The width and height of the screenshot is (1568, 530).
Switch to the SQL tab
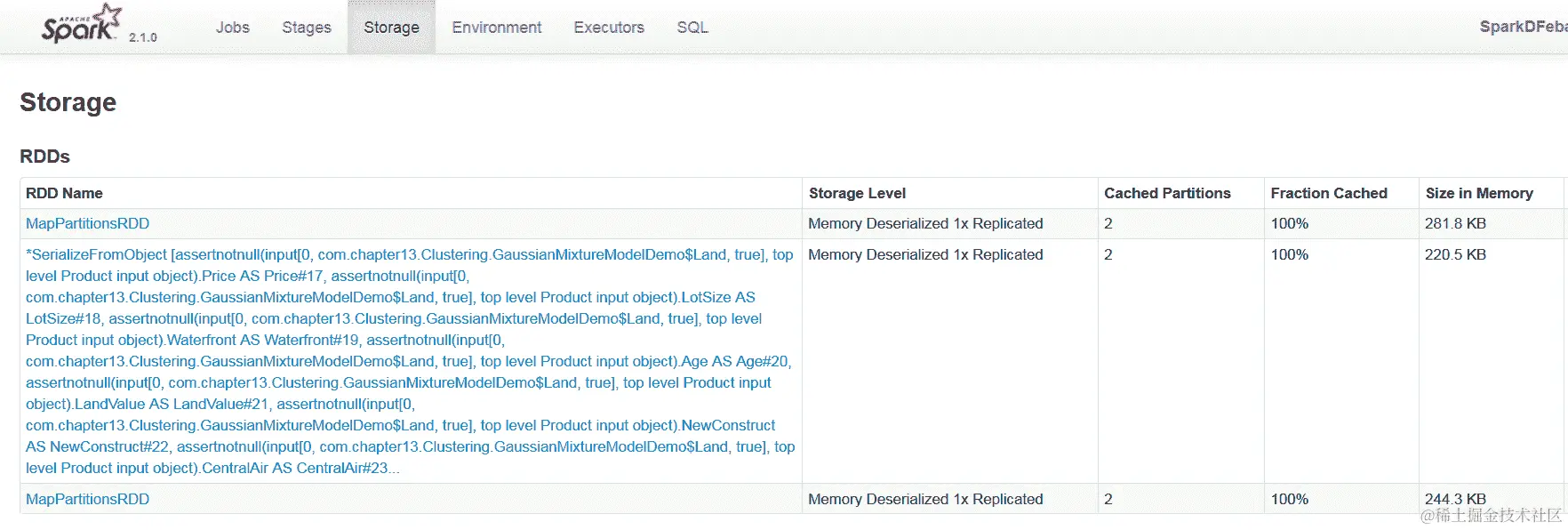(692, 28)
